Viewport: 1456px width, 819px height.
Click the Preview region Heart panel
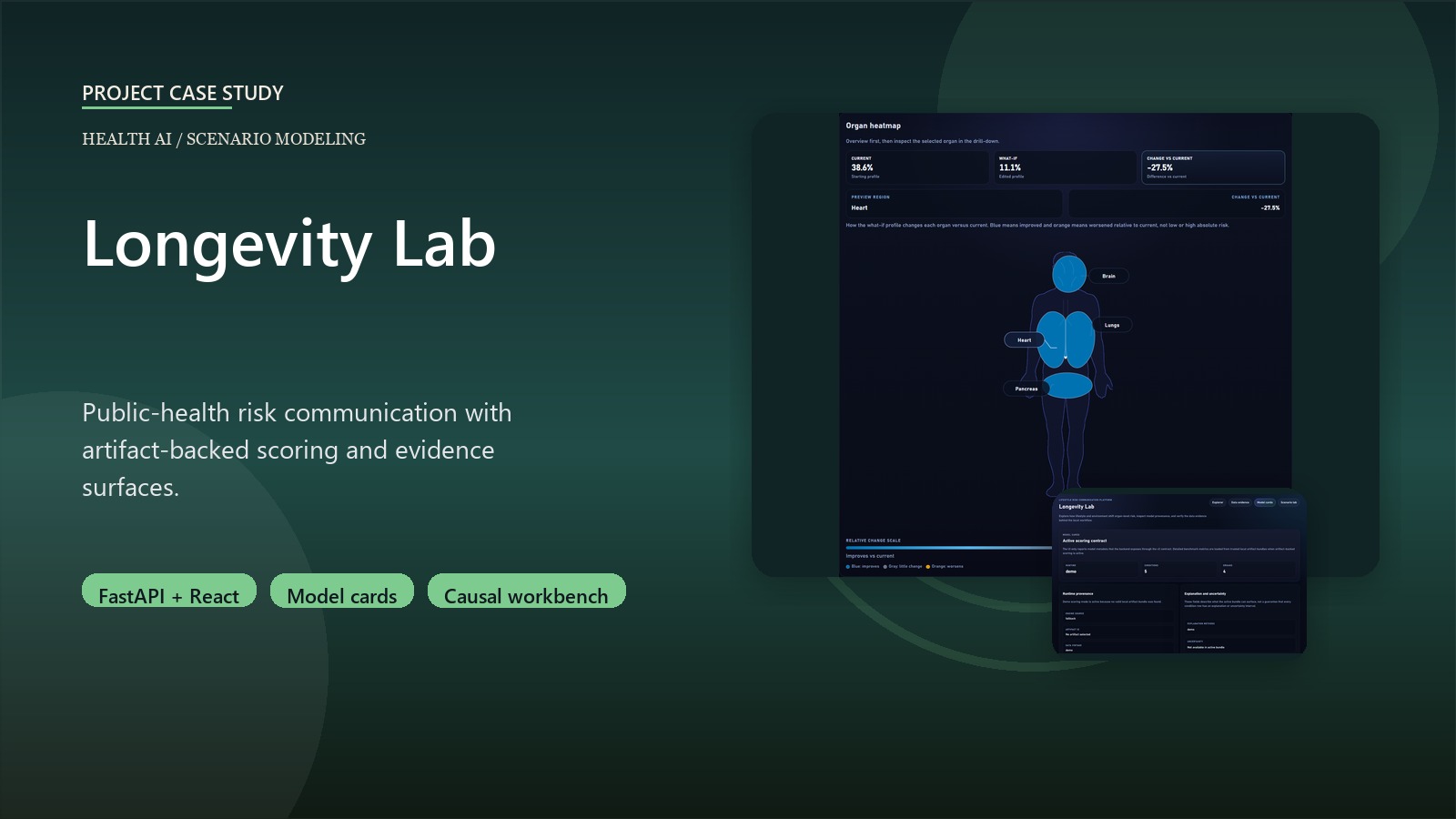[x=953, y=203]
